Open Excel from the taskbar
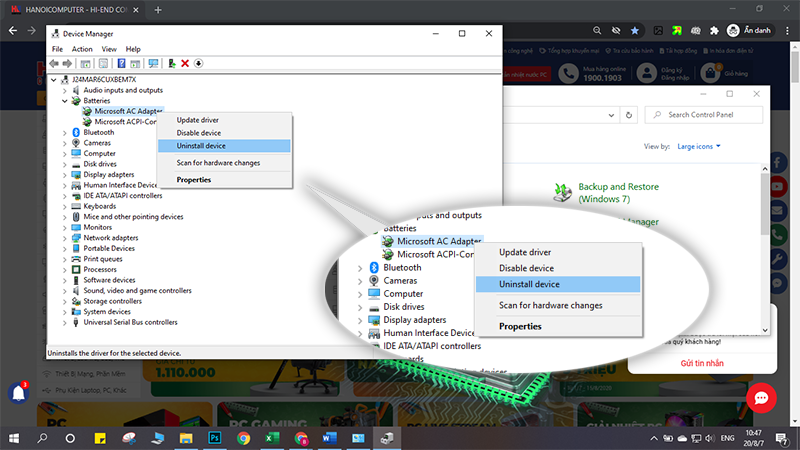This screenshot has height=450, width=800. (x=271, y=438)
